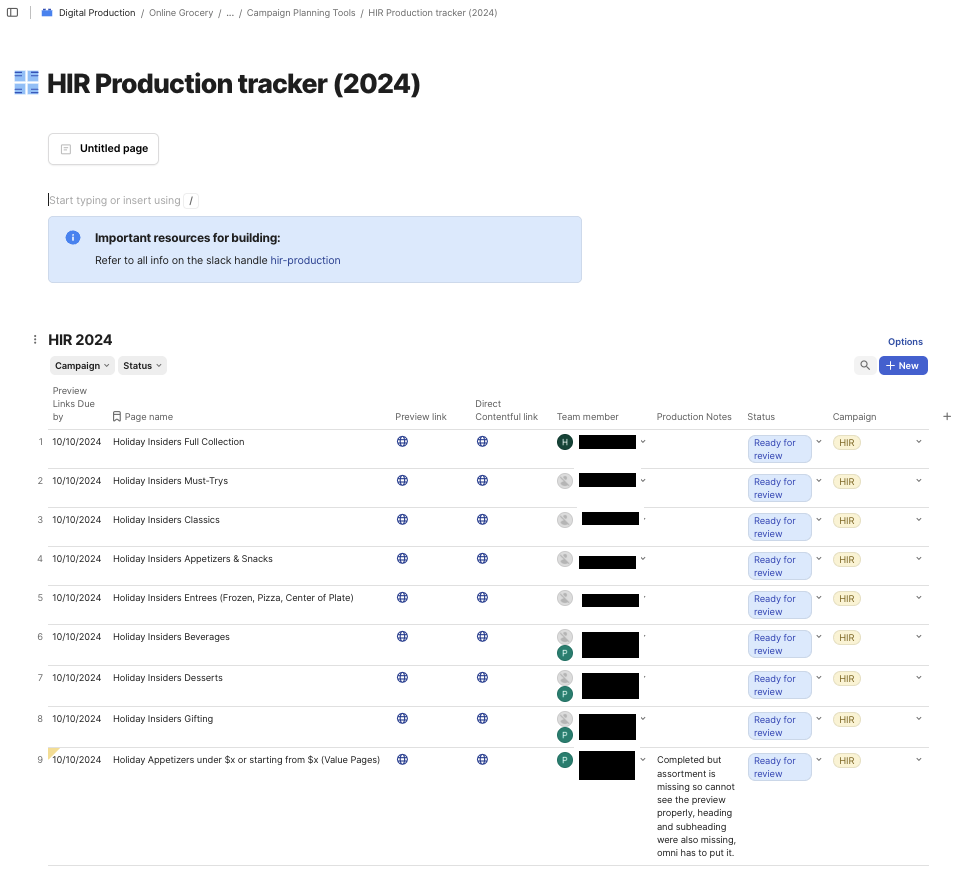Navigate to Campaign Planning Tools in the breadcrumb
This screenshot has height=869, width=973.
pos(299,13)
